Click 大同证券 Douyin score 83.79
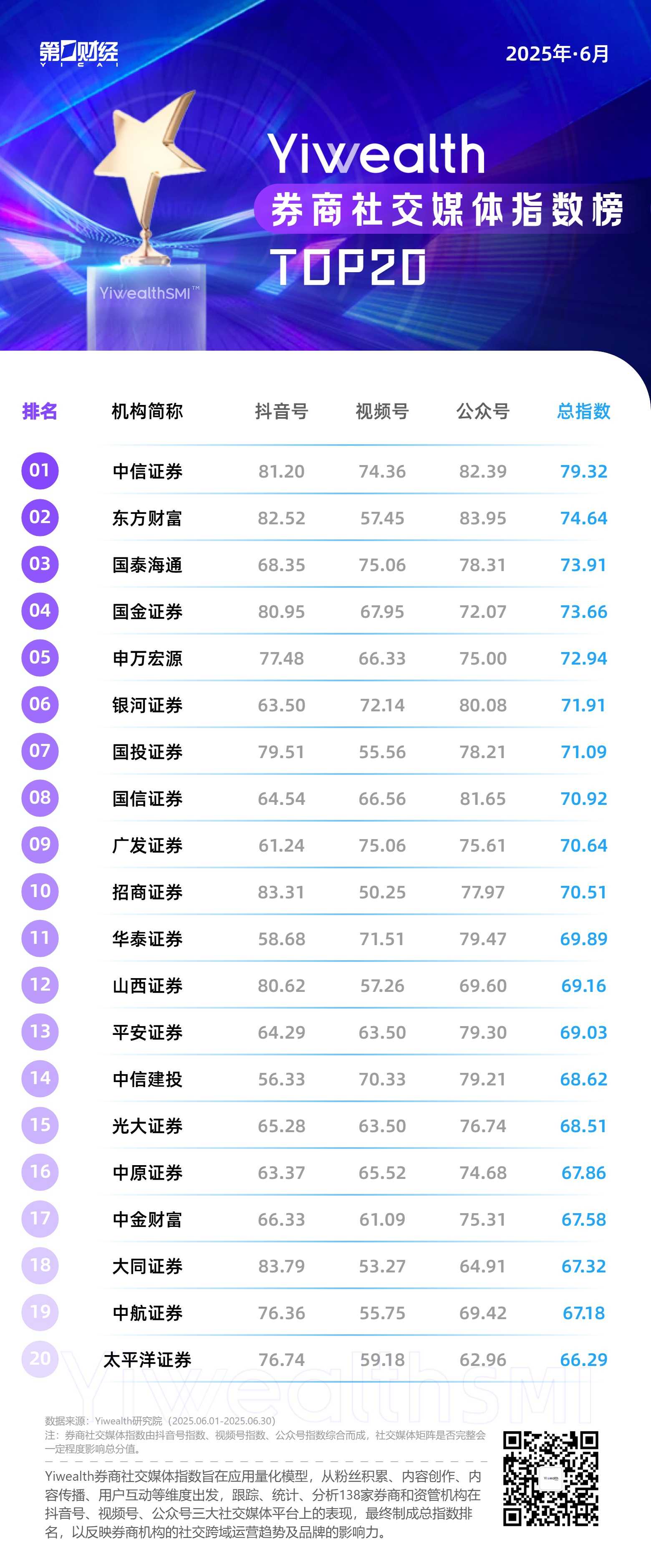The image size is (651, 1568). [x=281, y=1266]
